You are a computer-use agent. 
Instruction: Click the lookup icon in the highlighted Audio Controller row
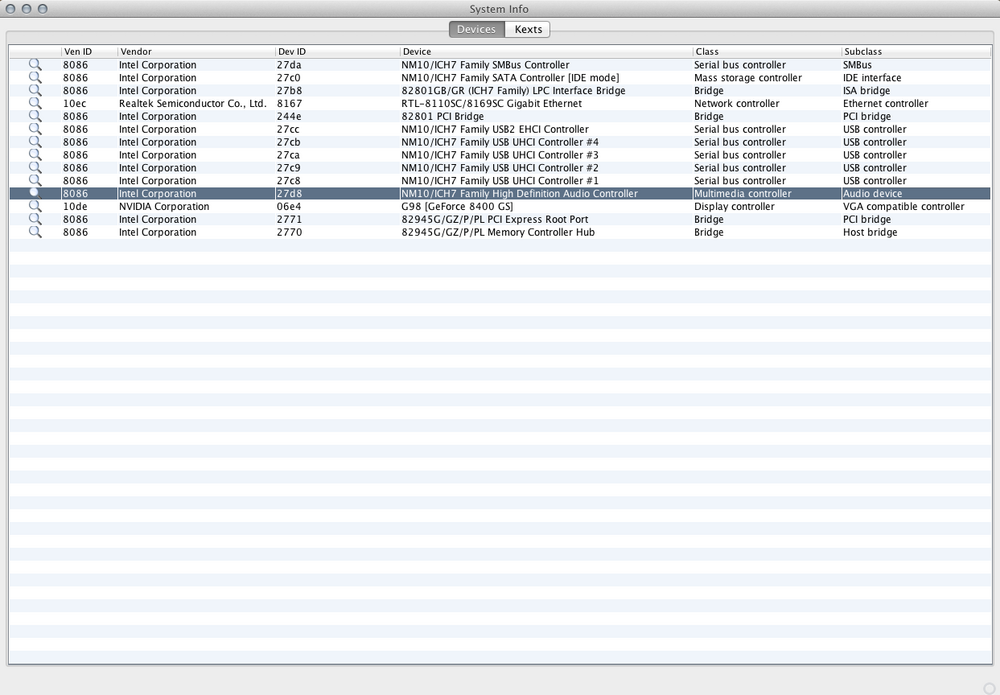(35, 193)
